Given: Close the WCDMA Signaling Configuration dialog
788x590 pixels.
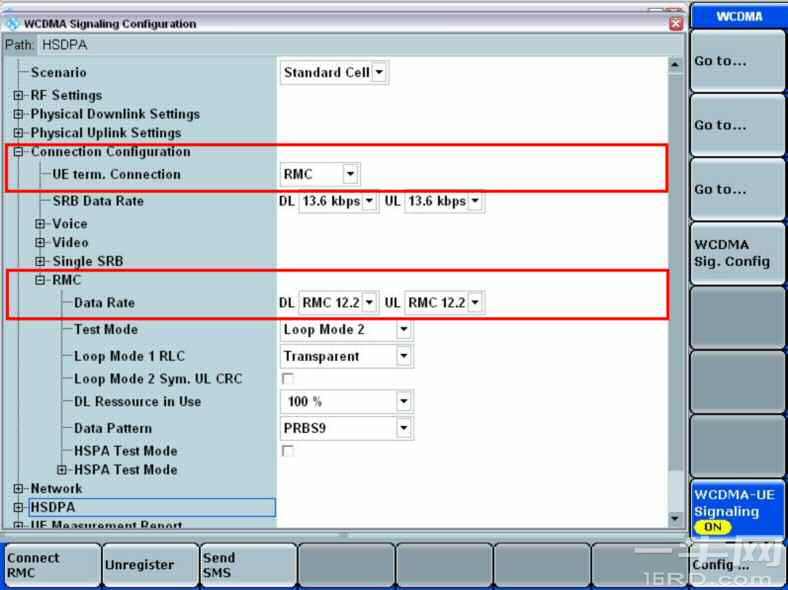Looking at the screenshot, I should (676, 23).
